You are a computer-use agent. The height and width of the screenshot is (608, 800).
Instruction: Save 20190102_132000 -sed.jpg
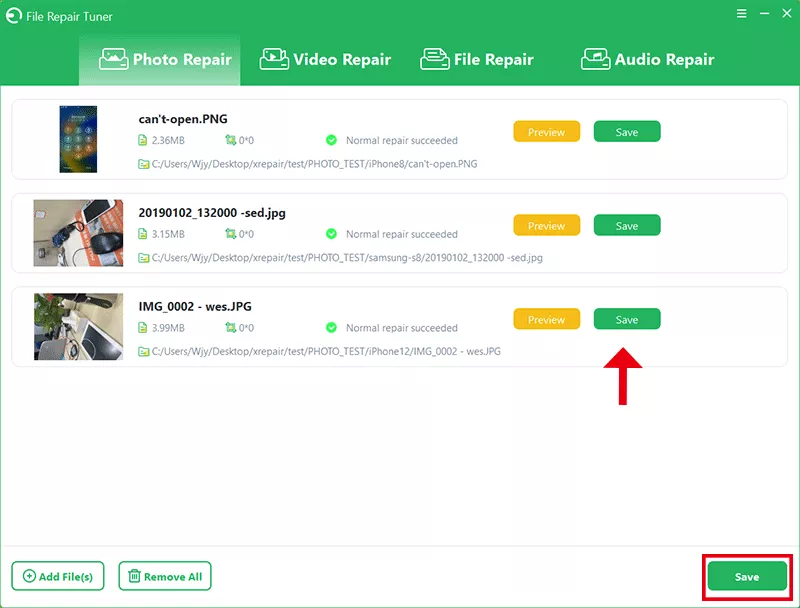tap(627, 225)
